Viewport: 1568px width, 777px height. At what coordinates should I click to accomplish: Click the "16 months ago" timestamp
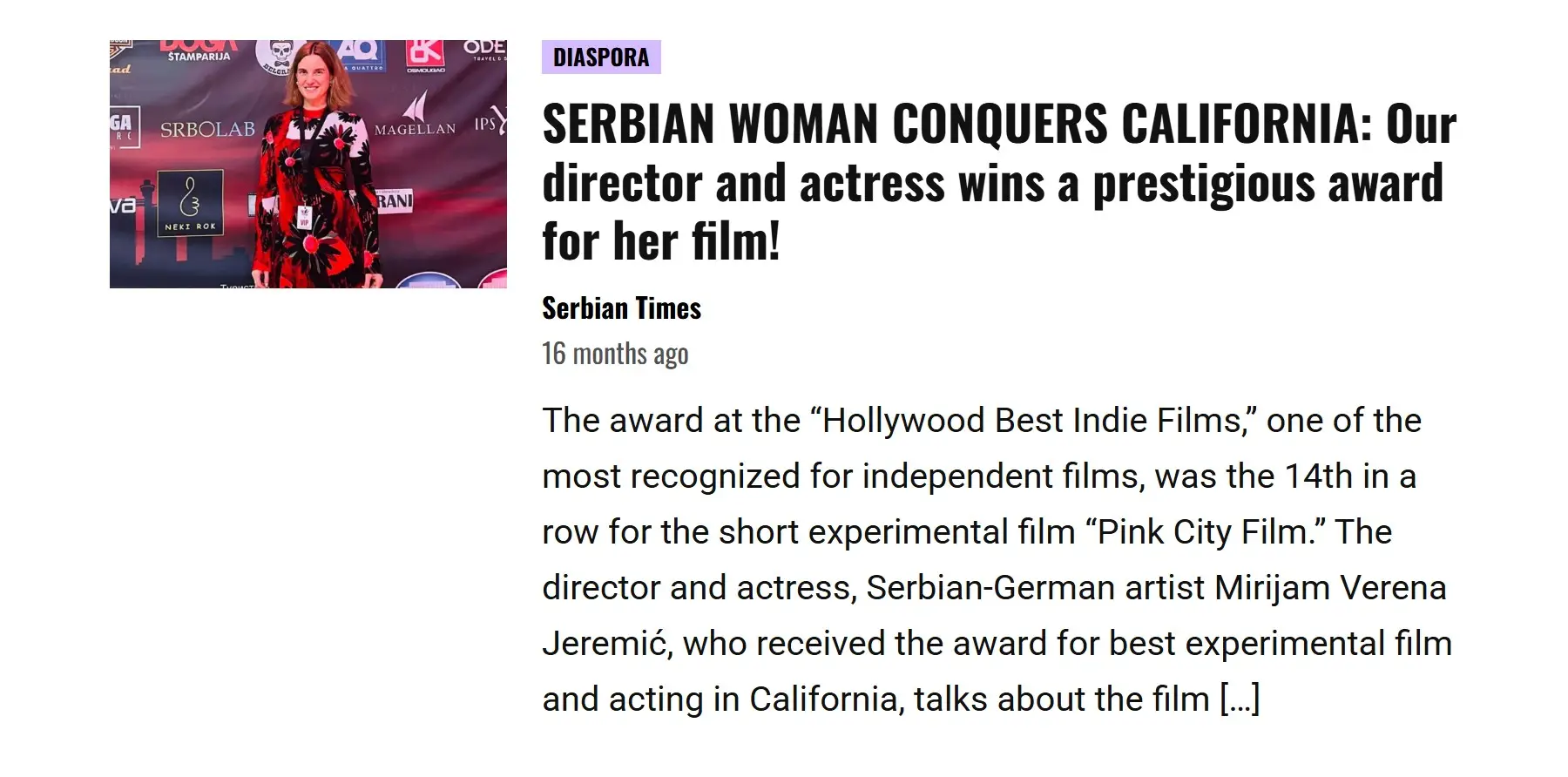[615, 354]
